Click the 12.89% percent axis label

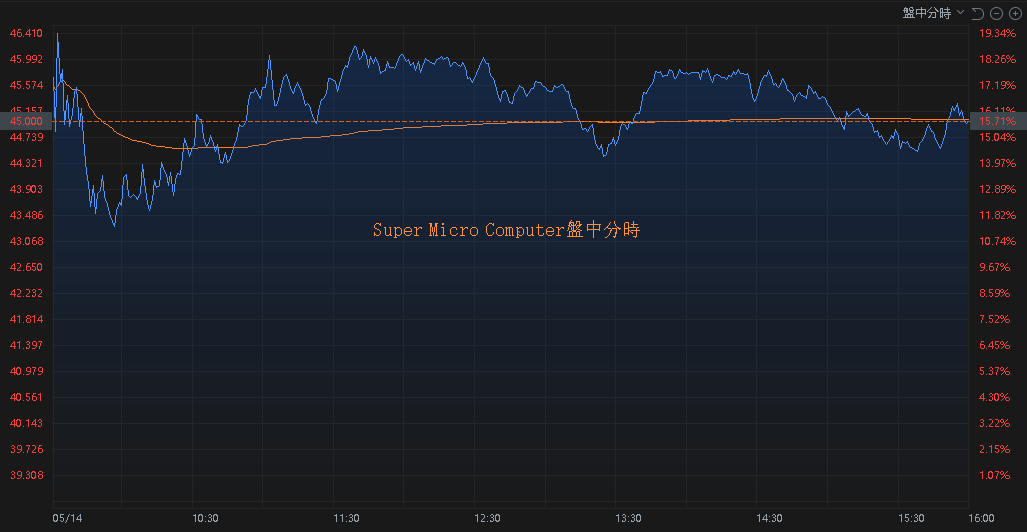(998, 189)
